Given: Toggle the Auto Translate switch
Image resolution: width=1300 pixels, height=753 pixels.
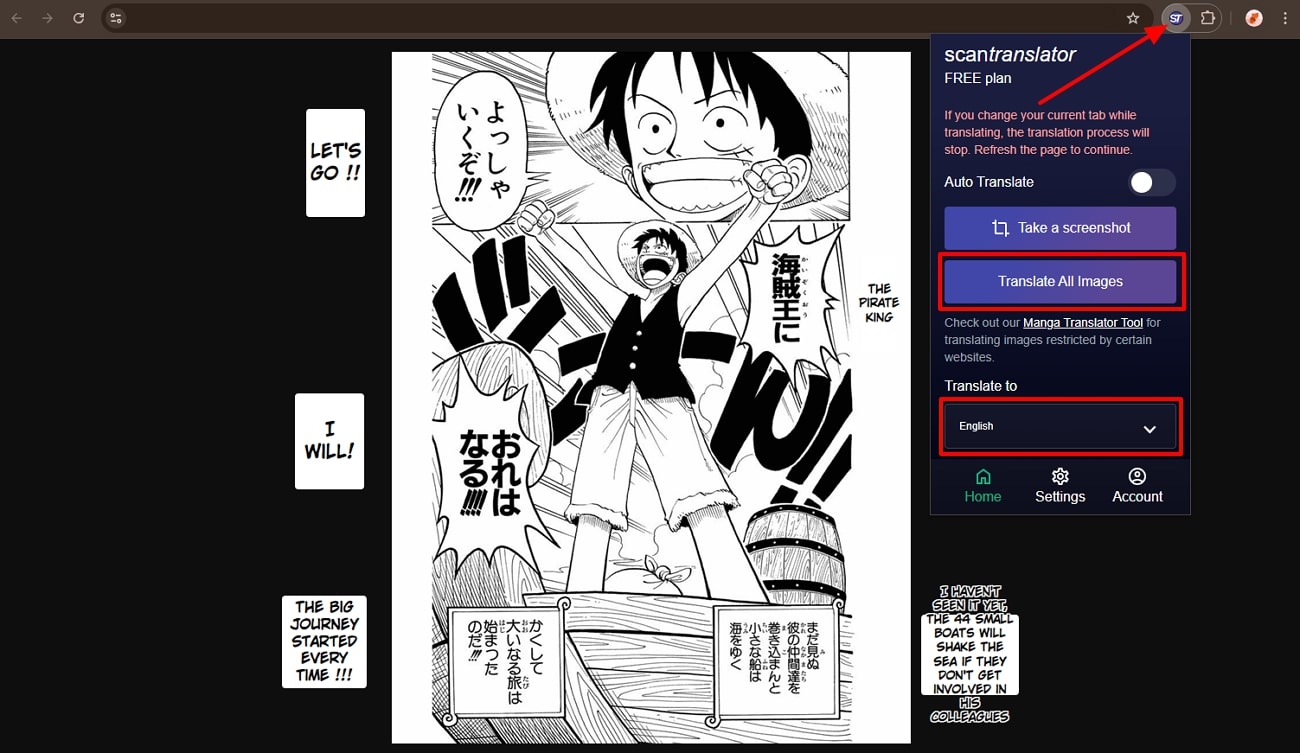Looking at the screenshot, I should (x=1151, y=182).
